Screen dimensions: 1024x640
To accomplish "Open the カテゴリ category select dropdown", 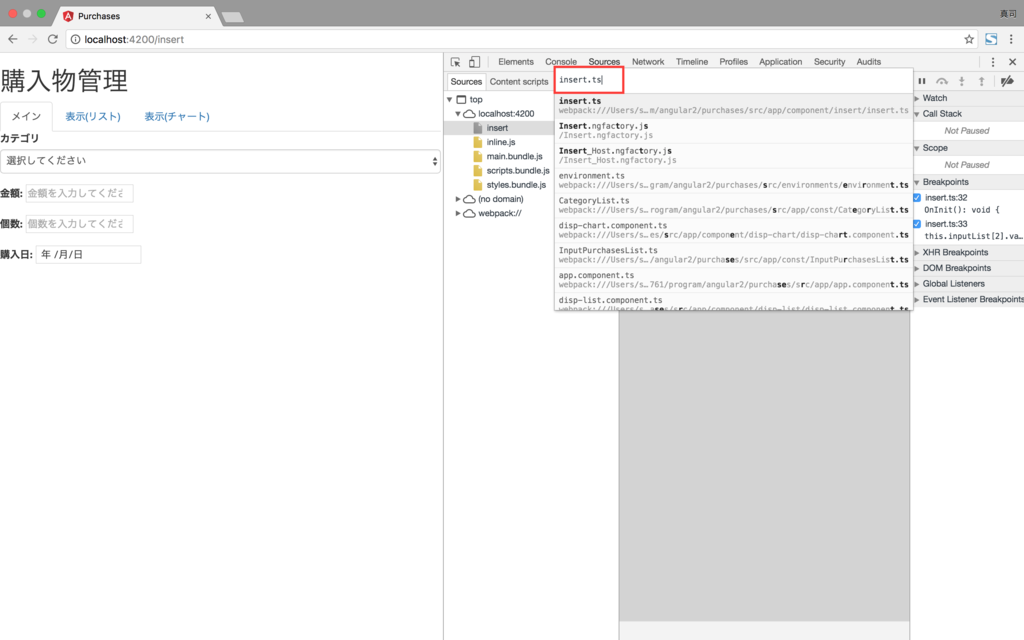I will [220, 161].
